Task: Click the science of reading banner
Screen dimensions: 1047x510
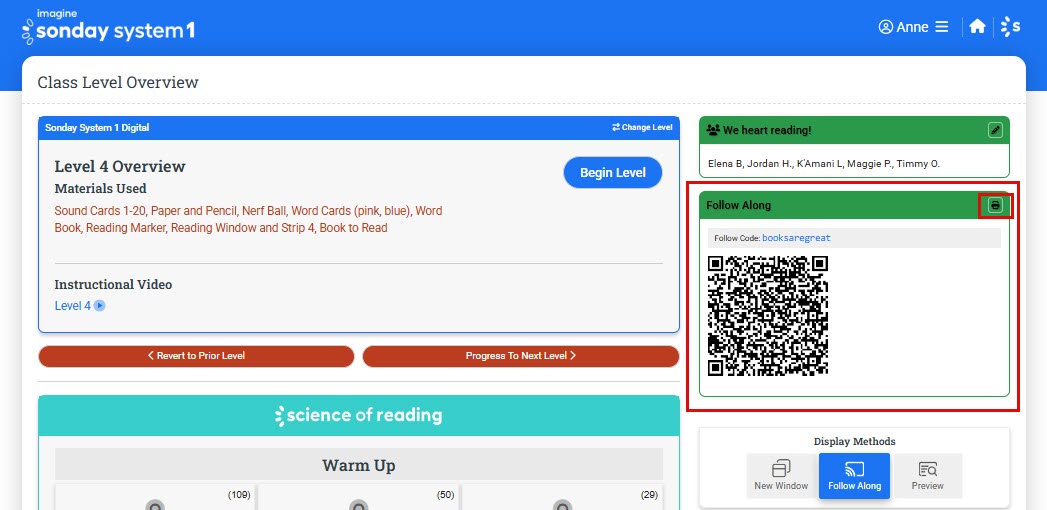Action: click(x=359, y=415)
